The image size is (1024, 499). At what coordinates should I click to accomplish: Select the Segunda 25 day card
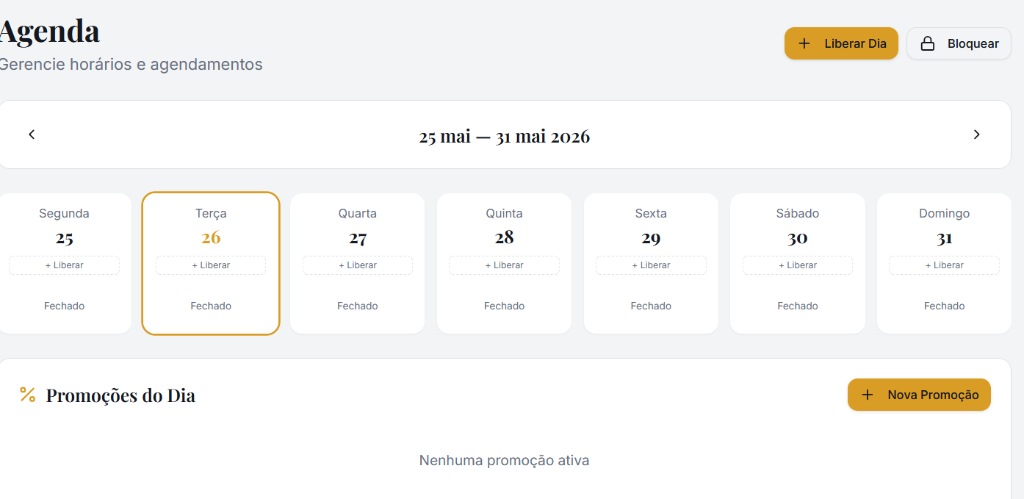coord(64,263)
